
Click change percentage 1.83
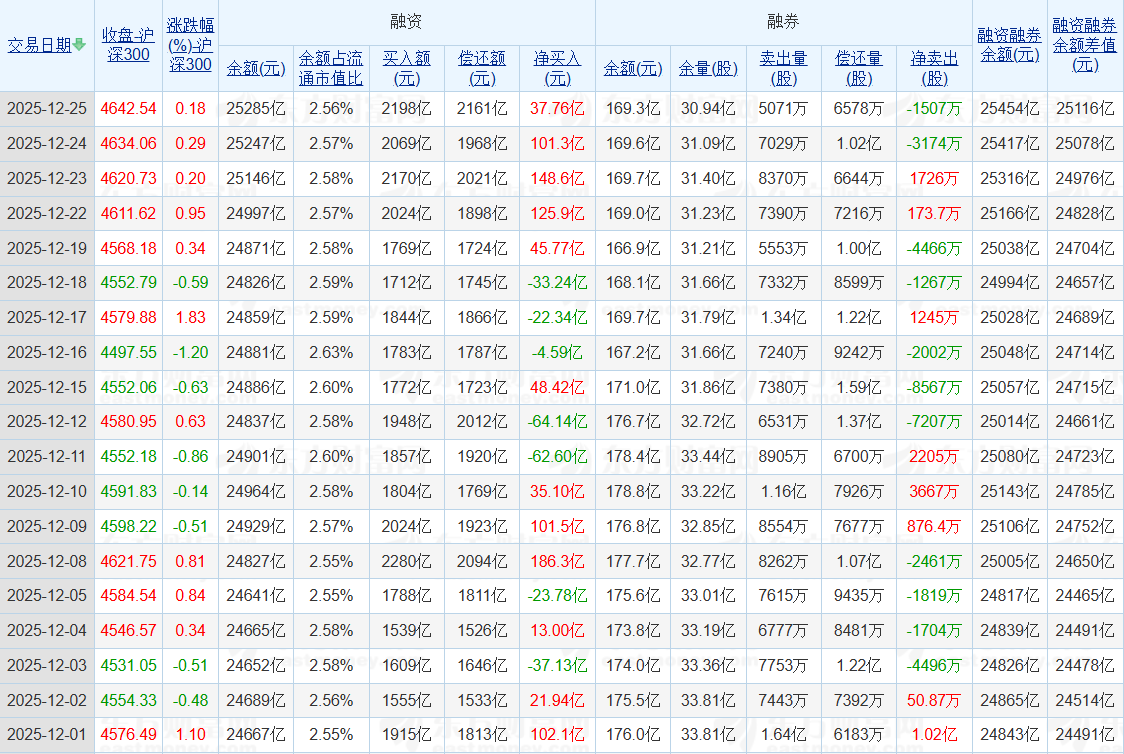(191, 318)
